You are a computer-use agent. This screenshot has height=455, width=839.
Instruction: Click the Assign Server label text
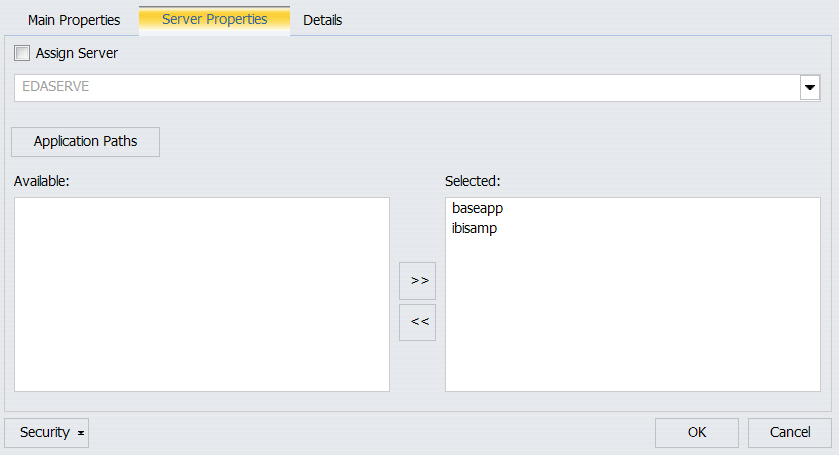[77, 53]
